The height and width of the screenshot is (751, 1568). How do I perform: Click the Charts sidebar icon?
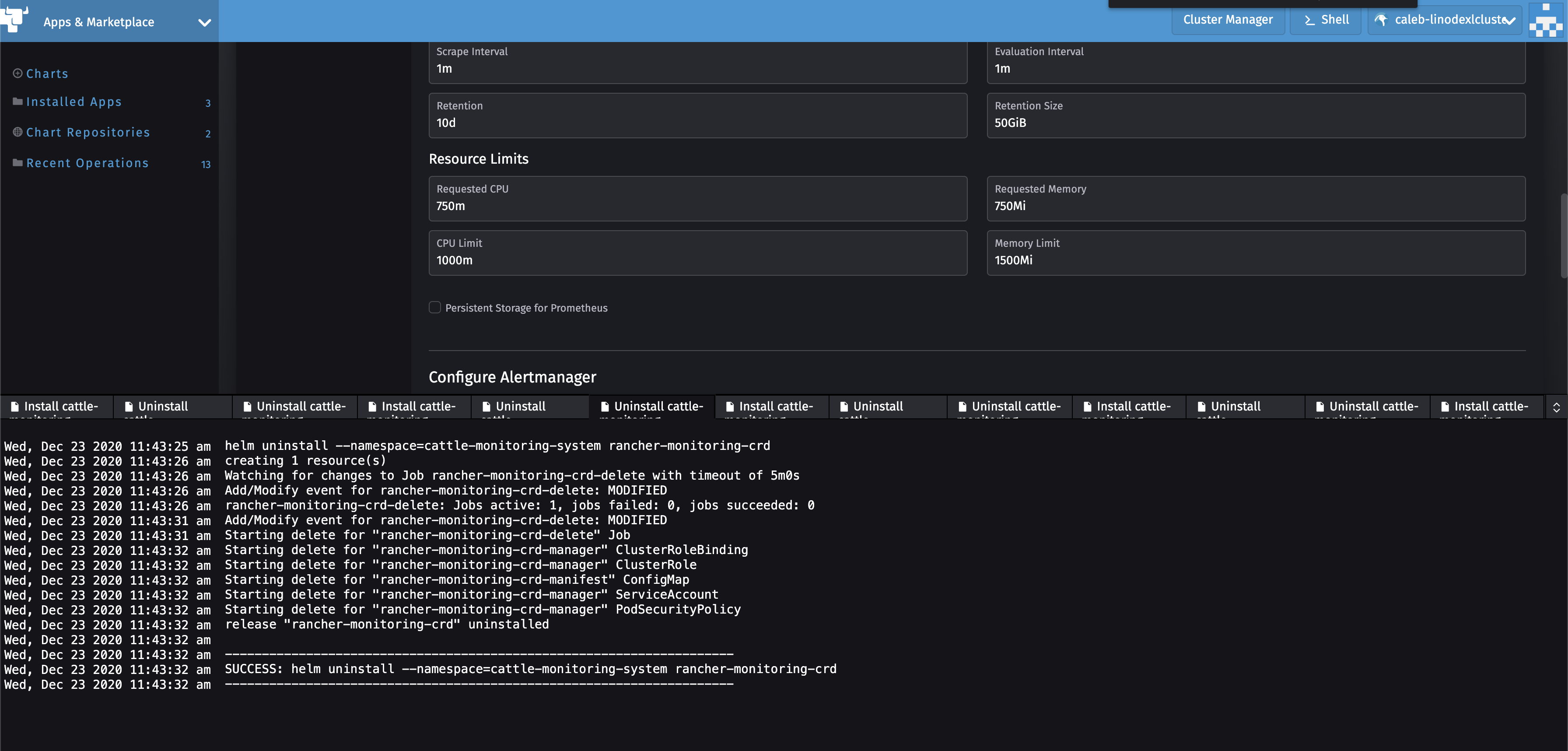(17, 74)
